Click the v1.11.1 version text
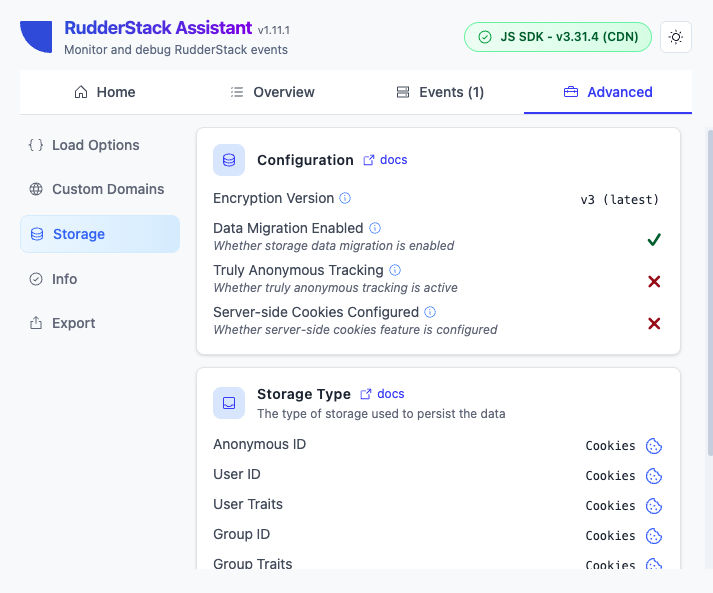This screenshot has height=593, width=713. [x=273, y=30]
